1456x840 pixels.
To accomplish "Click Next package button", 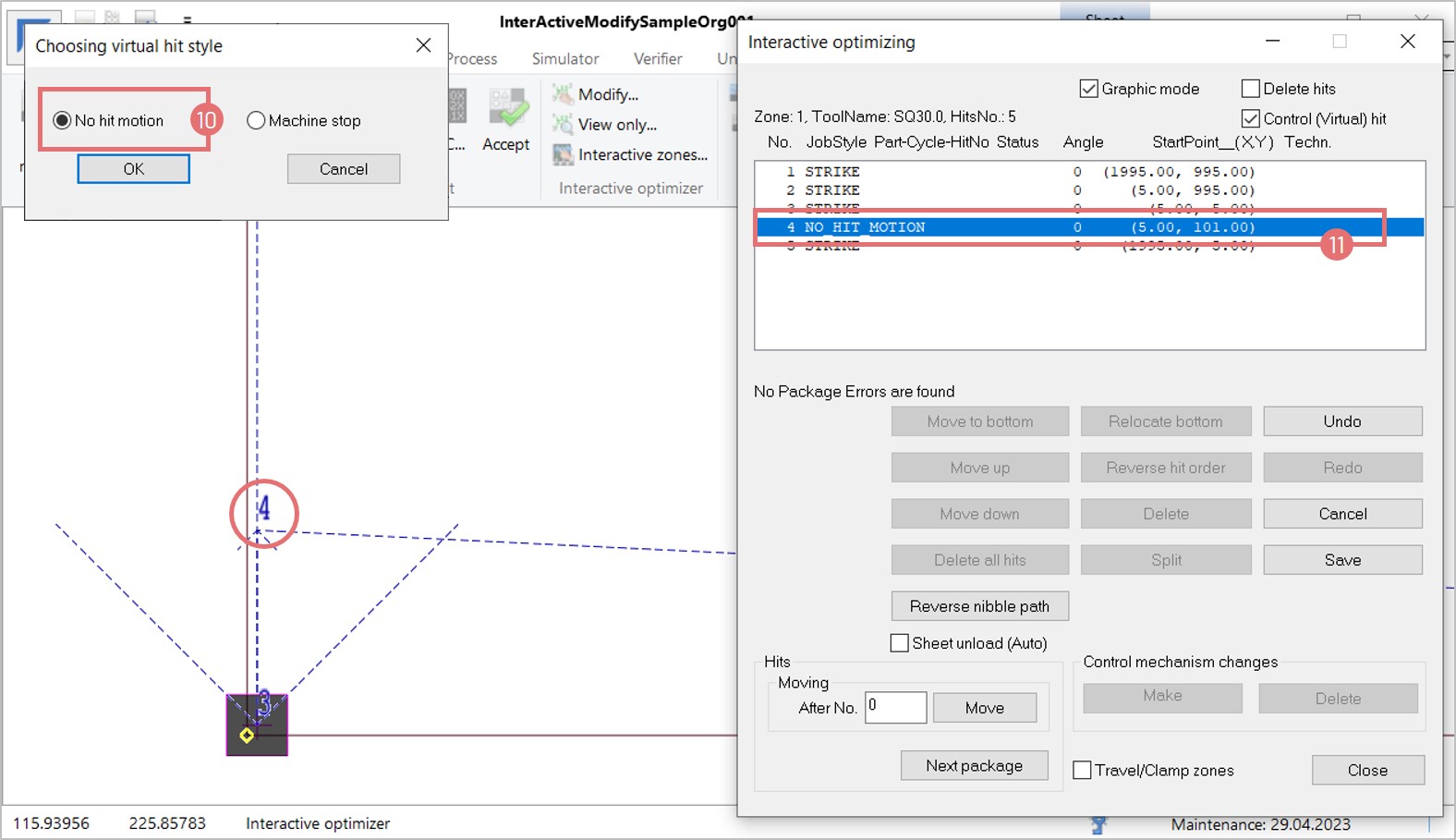I will coord(974,766).
